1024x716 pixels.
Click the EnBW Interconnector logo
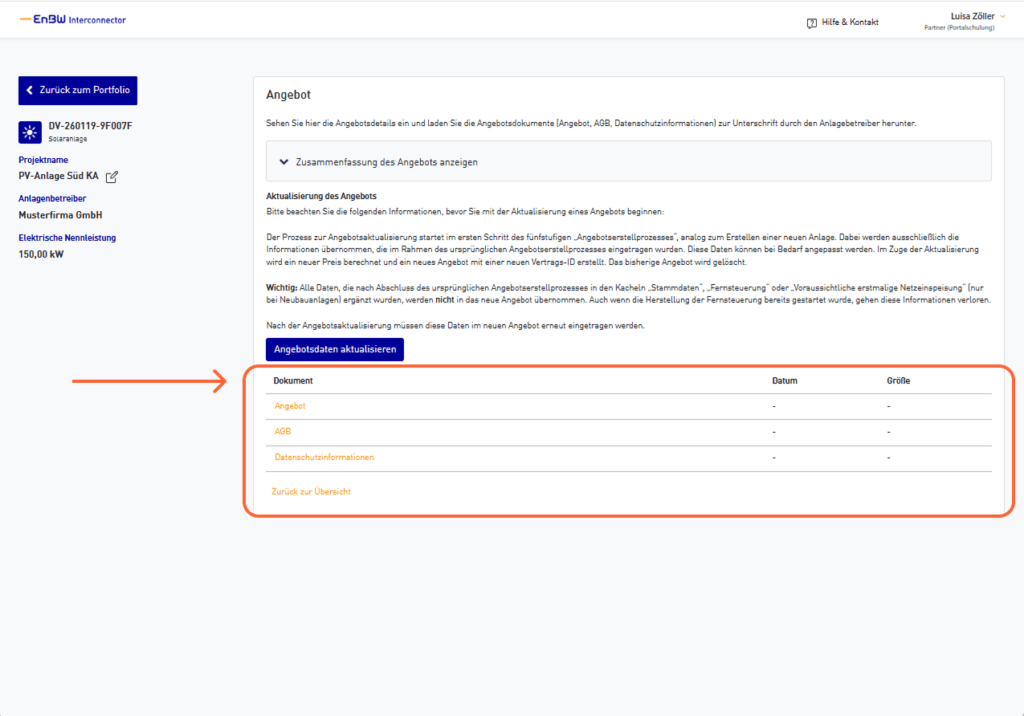[73, 20]
